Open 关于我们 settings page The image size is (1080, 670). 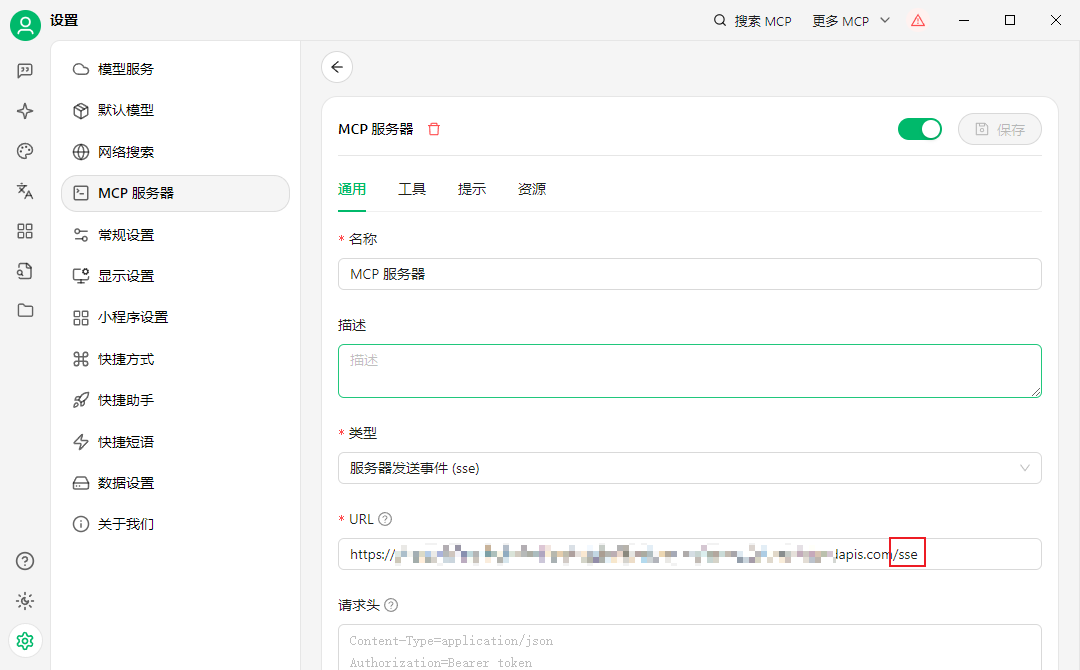coord(176,524)
